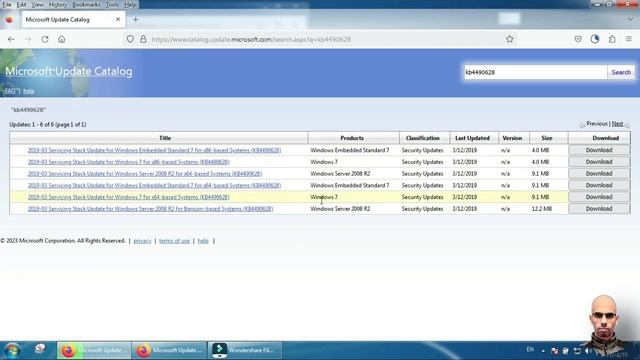640x360 pixels.
Task: Open the Edit menu
Action: coord(21,4)
